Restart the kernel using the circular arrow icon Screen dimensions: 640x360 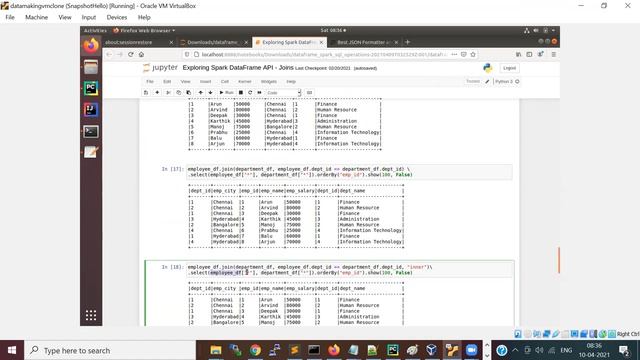[250, 93]
